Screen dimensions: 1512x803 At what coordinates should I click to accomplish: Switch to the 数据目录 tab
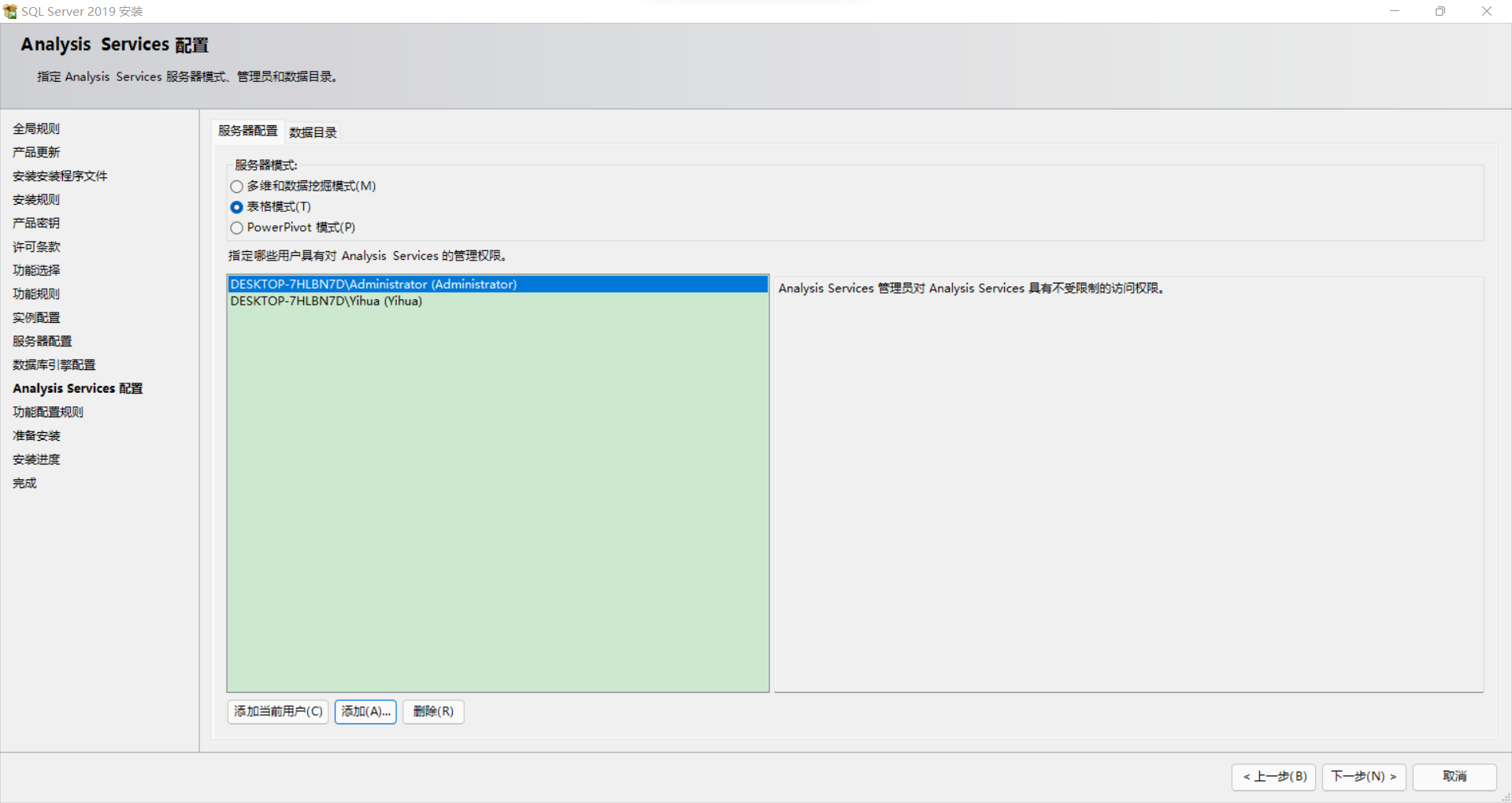313,132
